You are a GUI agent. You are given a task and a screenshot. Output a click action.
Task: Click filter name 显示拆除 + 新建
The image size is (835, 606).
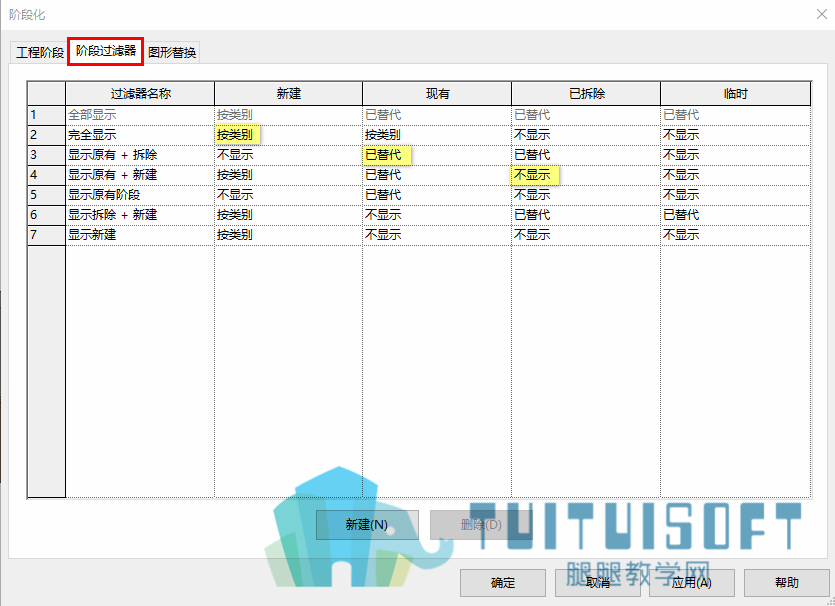coord(140,215)
